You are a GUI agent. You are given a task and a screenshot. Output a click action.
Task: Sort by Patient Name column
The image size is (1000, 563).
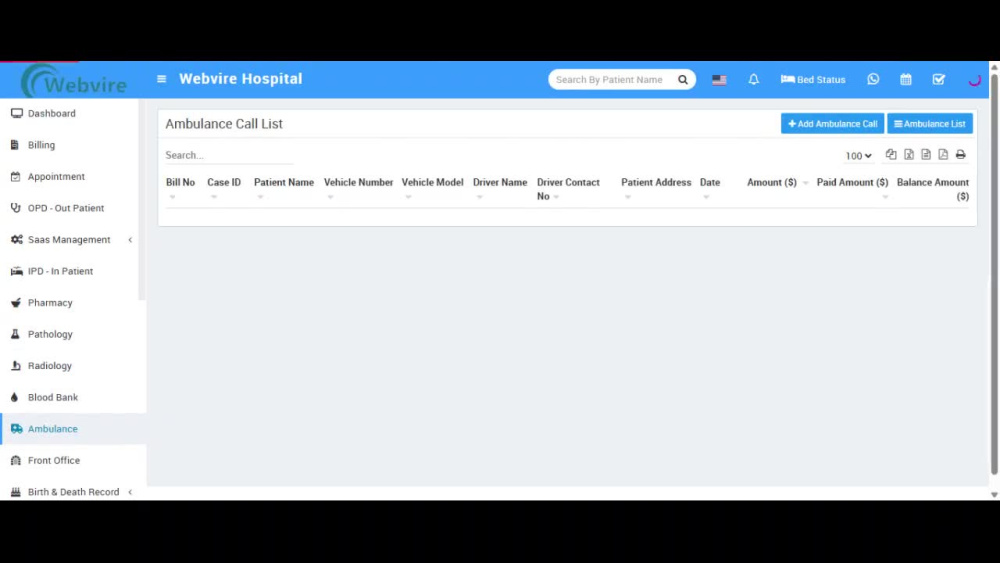point(284,182)
